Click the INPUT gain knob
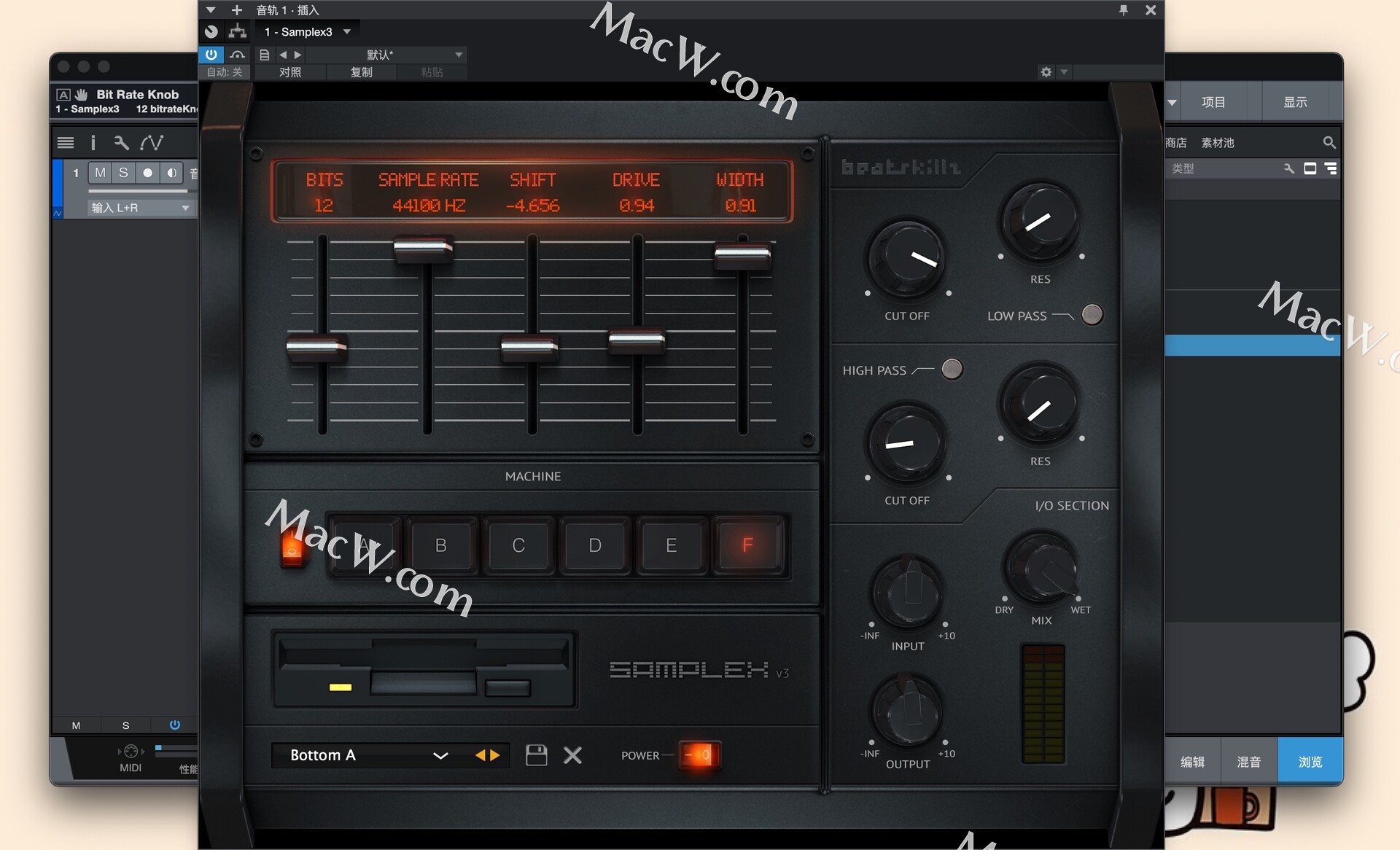The image size is (1400, 850). [x=908, y=592]
